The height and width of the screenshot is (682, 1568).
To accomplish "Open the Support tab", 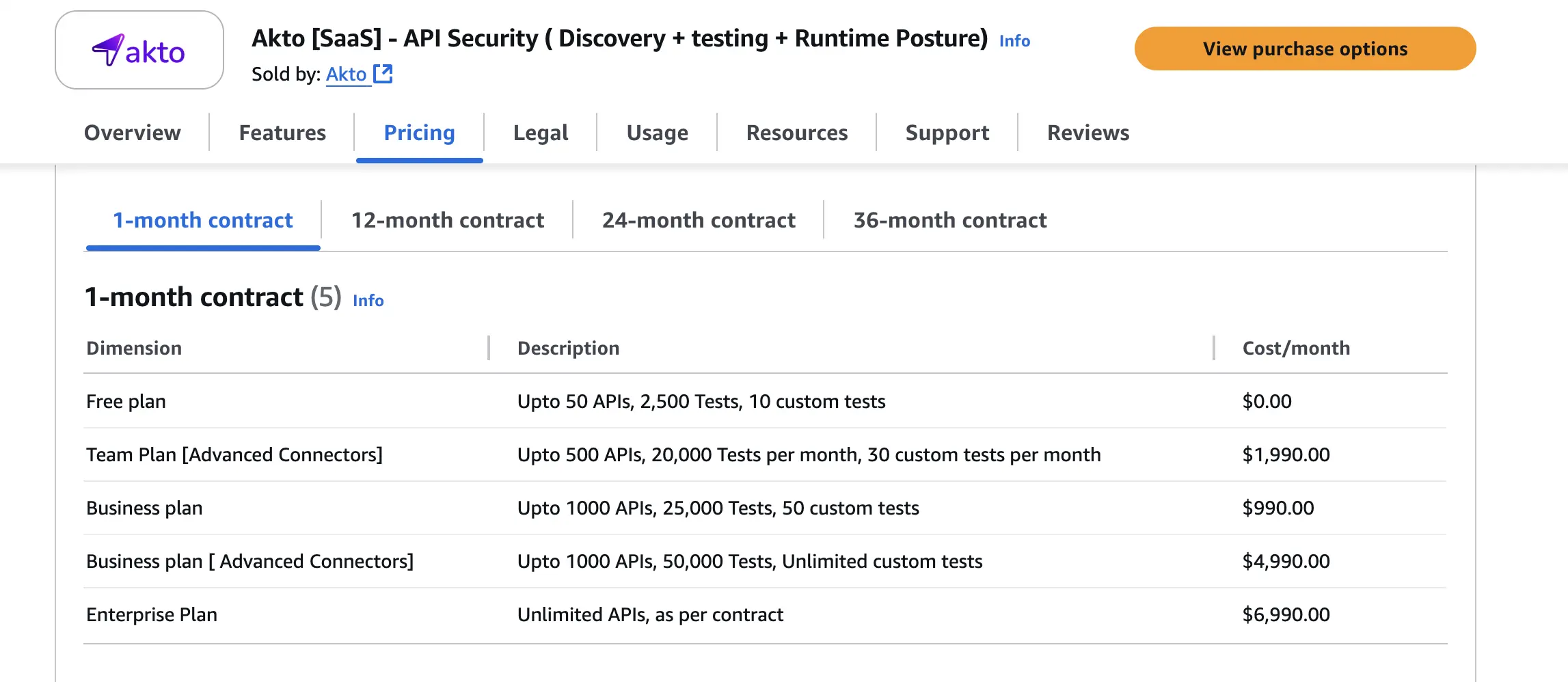I will 947,133.
